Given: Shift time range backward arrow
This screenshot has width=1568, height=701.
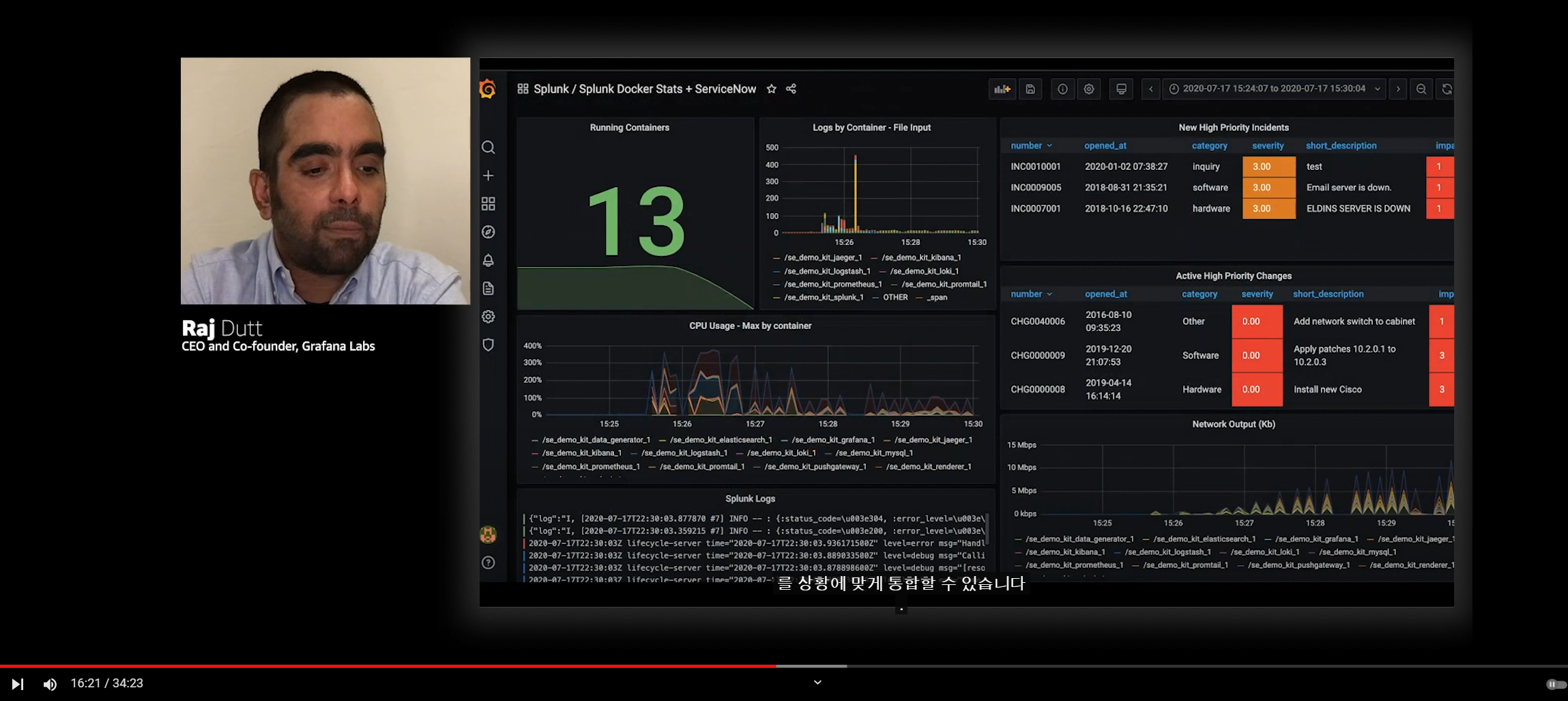Looking at the screenshot, I should (1150, 89).
